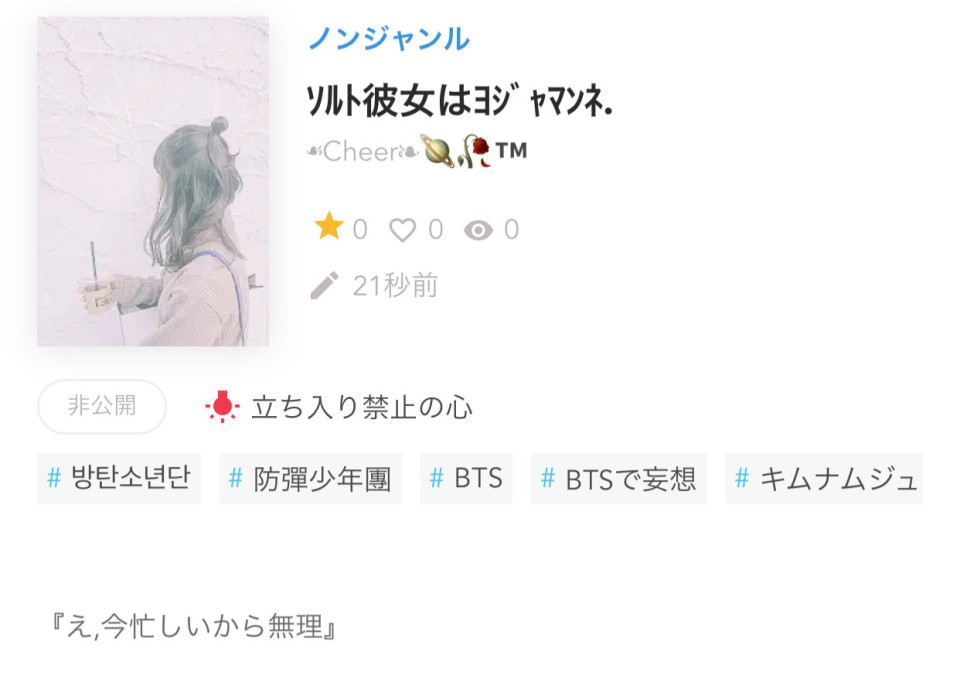Screen dimensions: 960x682
Task: Click the TM symbol beside author name
Action: pyautogui.click(x=511, y=150)
